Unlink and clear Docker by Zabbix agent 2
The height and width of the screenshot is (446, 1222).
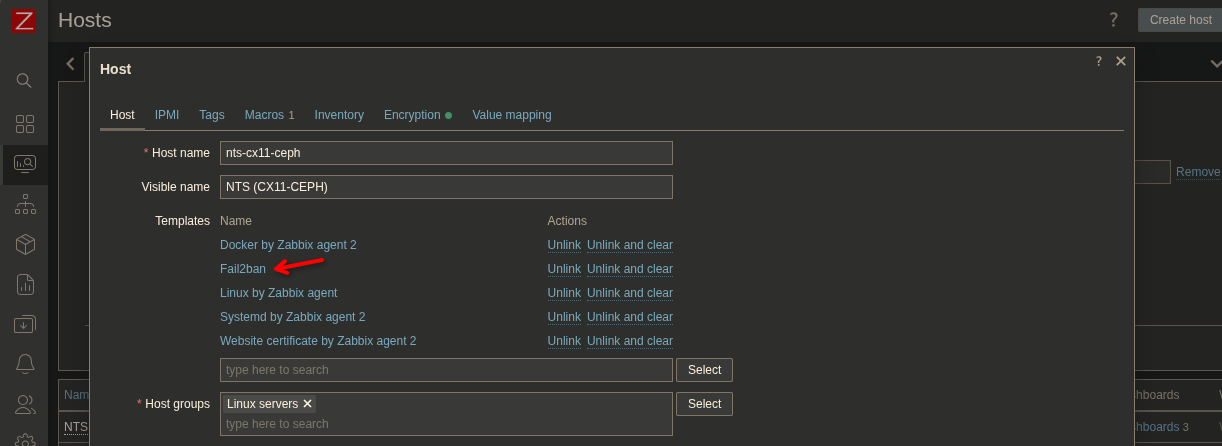pos(630,245)
